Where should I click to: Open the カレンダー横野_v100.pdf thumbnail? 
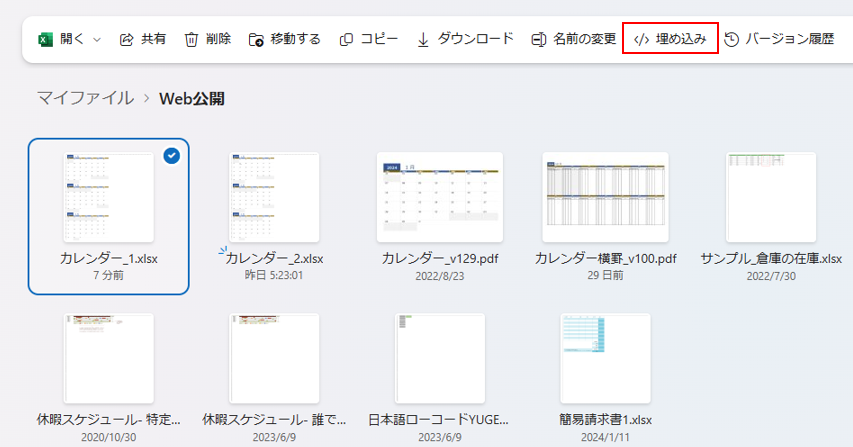click(x=605, y=197)
